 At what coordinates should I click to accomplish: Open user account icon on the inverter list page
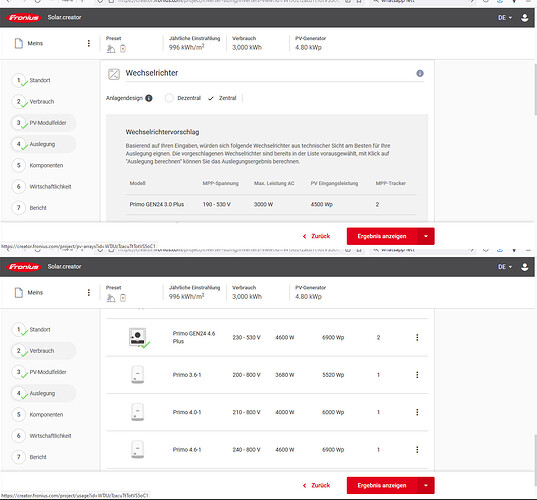(x=524, y=267)
